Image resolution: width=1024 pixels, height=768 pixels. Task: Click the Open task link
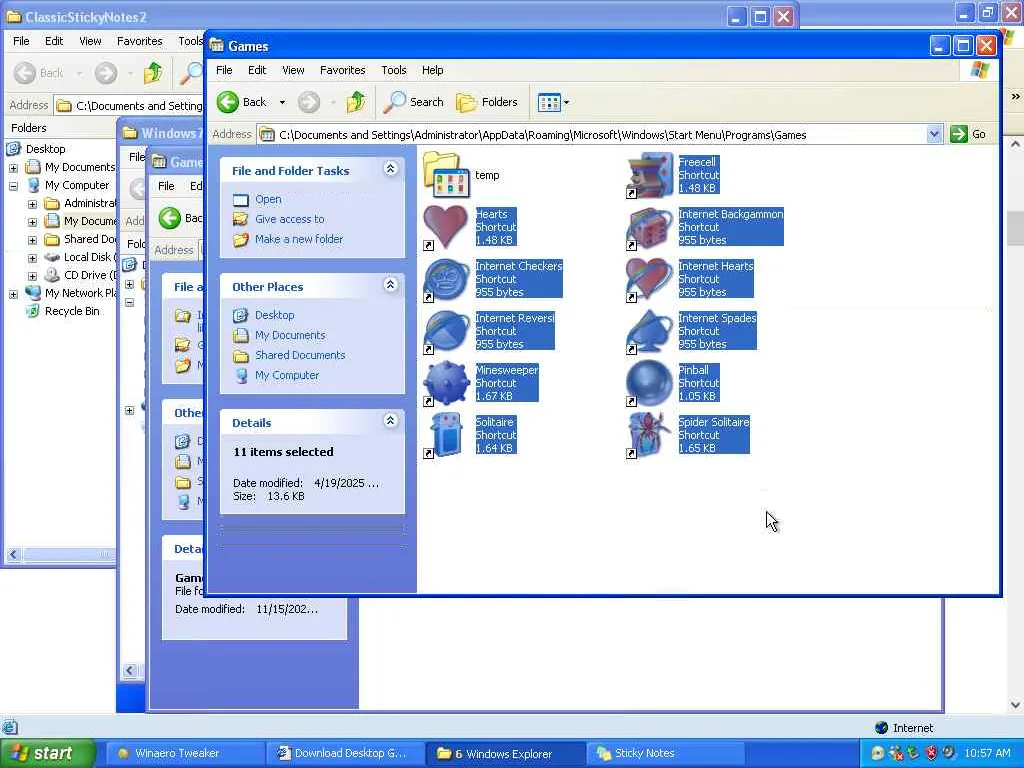(x=268, y=199)
